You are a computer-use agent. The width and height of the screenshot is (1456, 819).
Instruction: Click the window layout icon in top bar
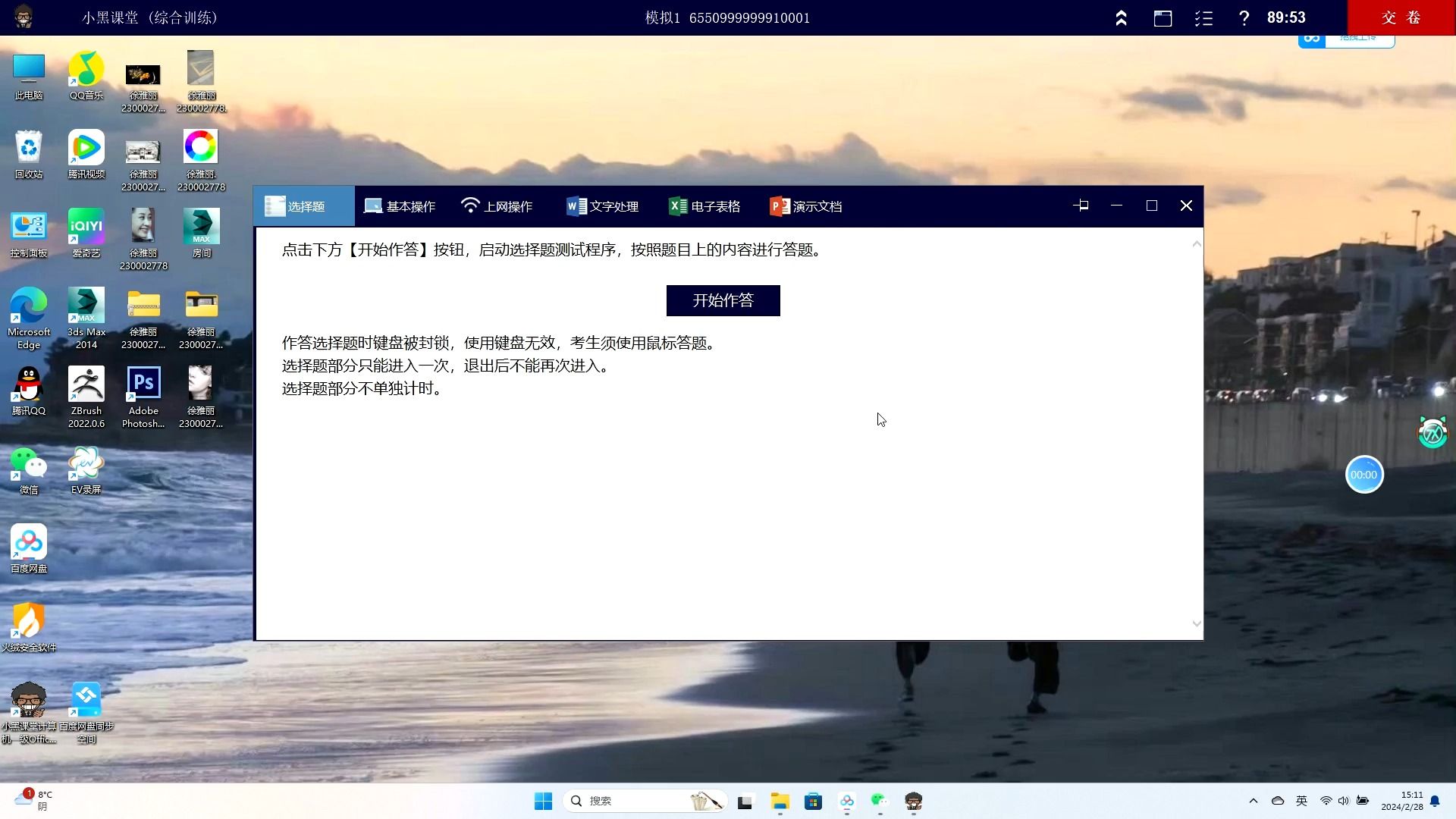[x=1163, y=18]
